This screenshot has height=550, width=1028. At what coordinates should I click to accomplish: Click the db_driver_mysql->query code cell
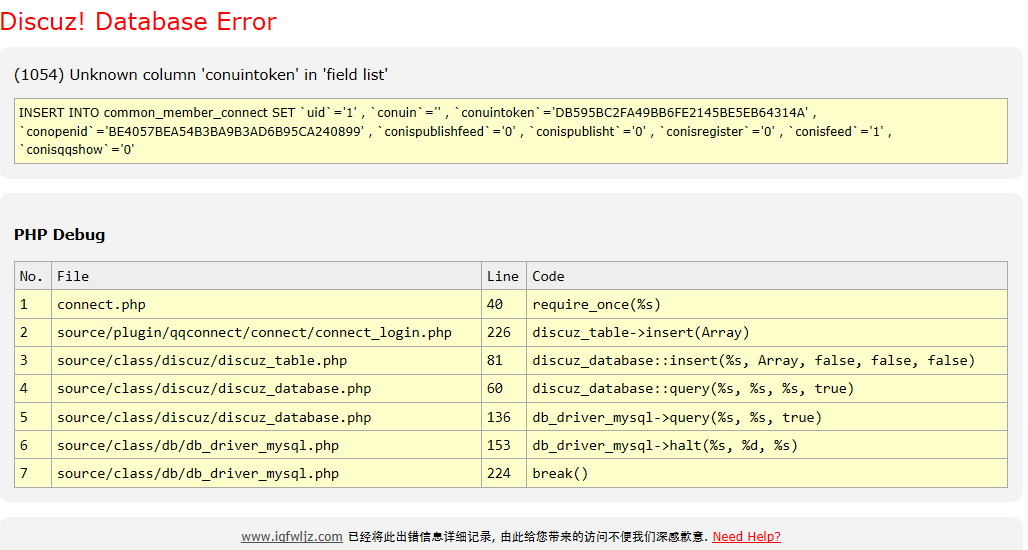click(766, 417)
